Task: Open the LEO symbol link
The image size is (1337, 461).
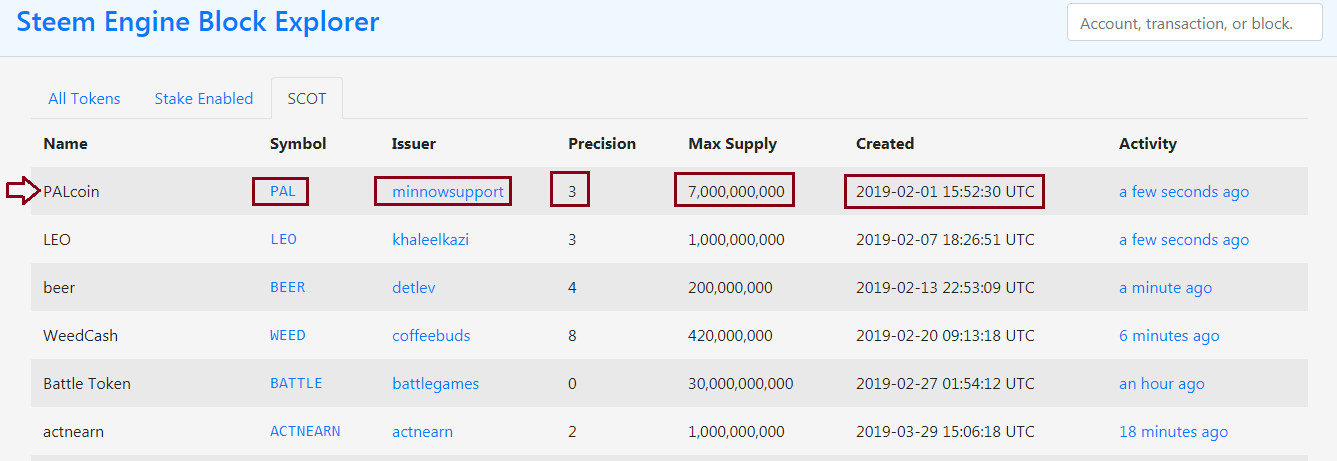Action: pyautogui.click(x=283, y=240)
